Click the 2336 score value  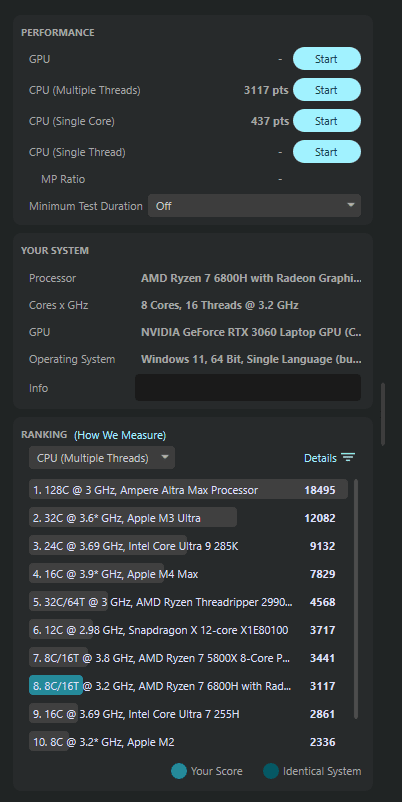pyautogui.click(x=323, y=742)
